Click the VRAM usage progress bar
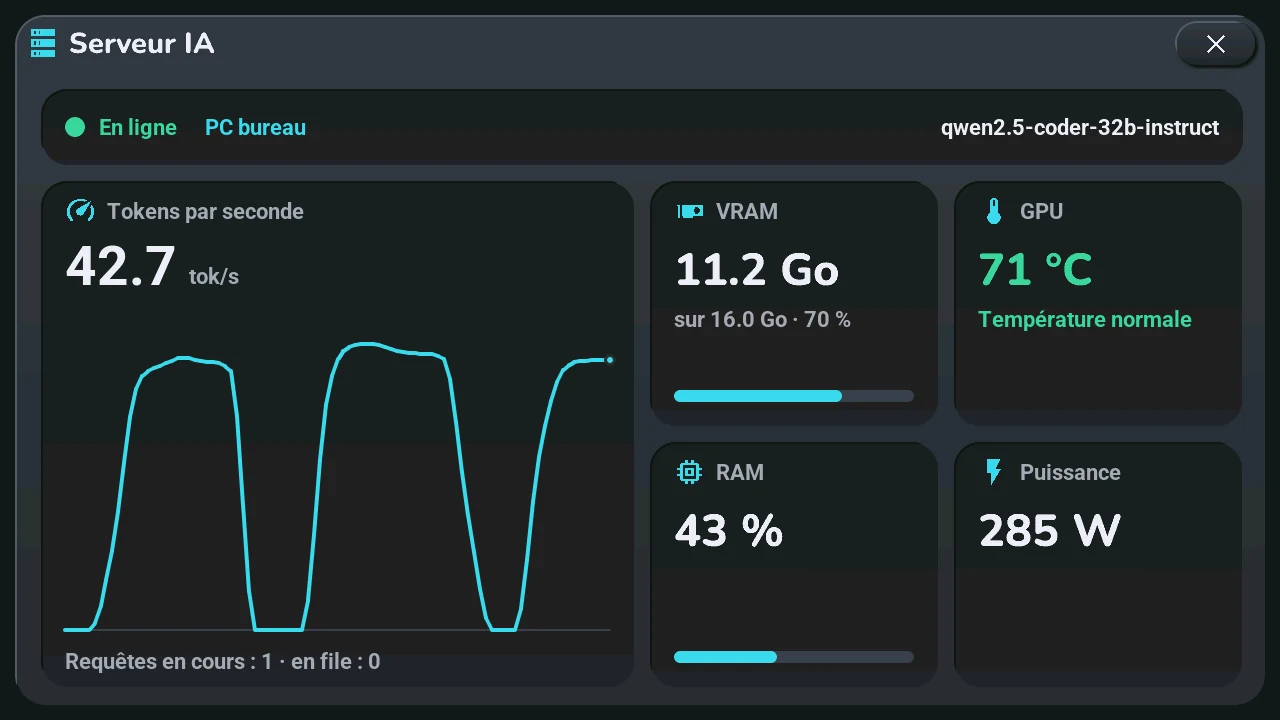Image resolution: width=1280 pixels, height=720 pixels. (x=794, y=396)
